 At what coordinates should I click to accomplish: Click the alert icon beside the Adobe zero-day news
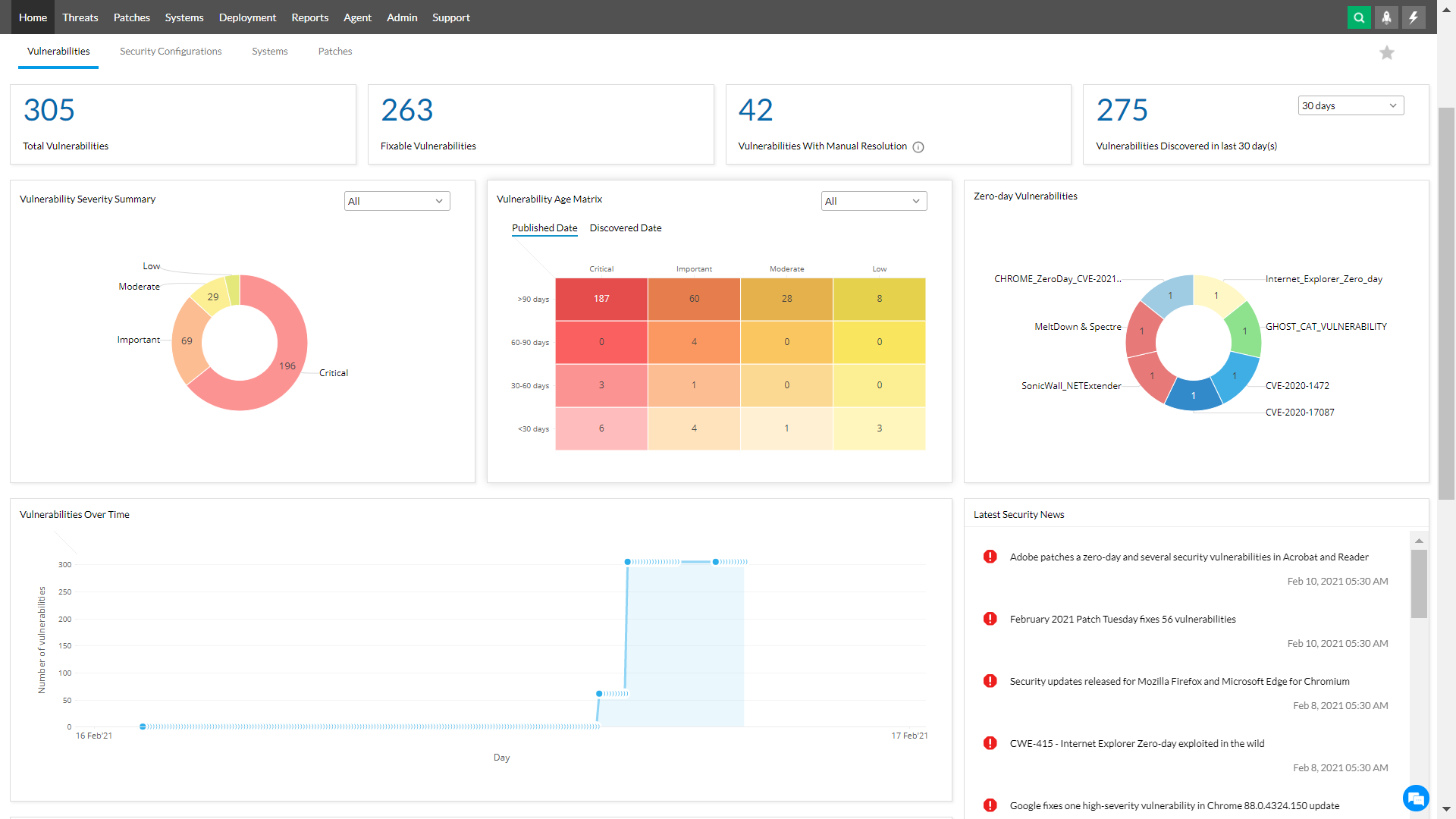990,556
